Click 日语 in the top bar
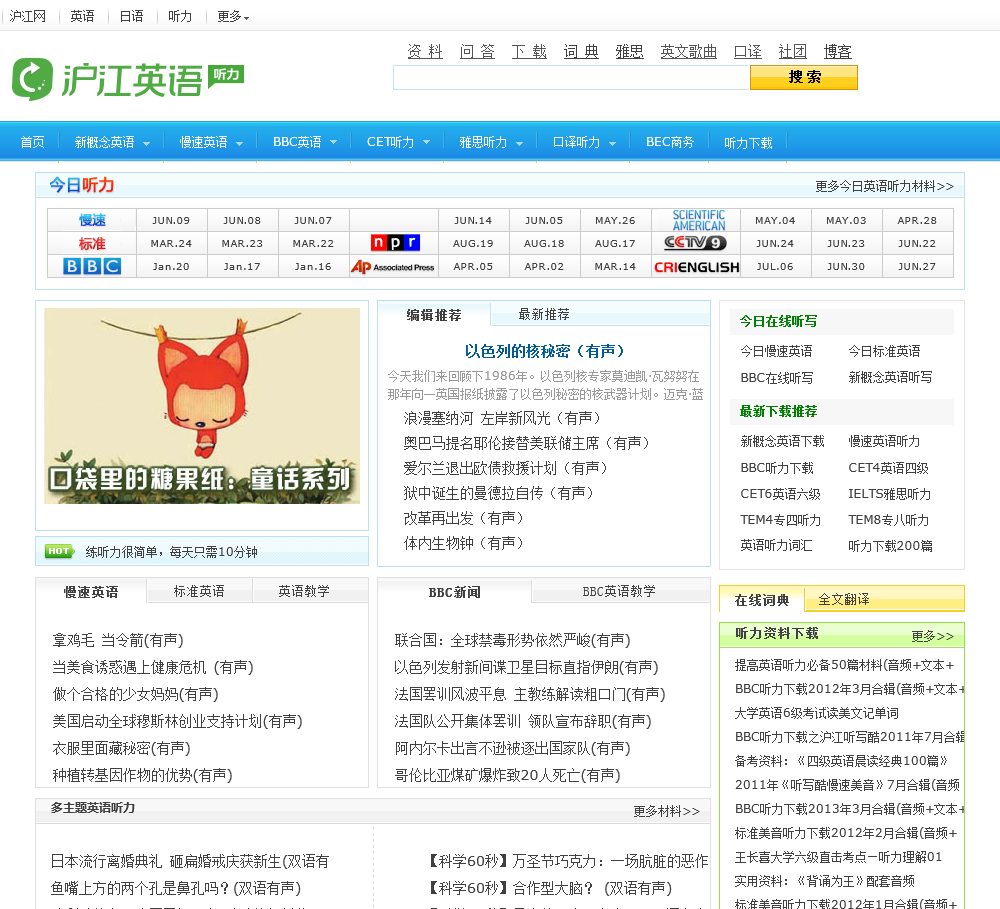This screenshot has width=1000, height=909. click(131, 17)
